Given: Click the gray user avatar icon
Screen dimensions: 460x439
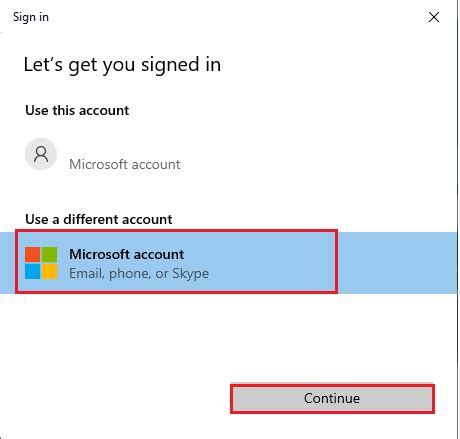Looking at the screenshot, I should (41, 154).
